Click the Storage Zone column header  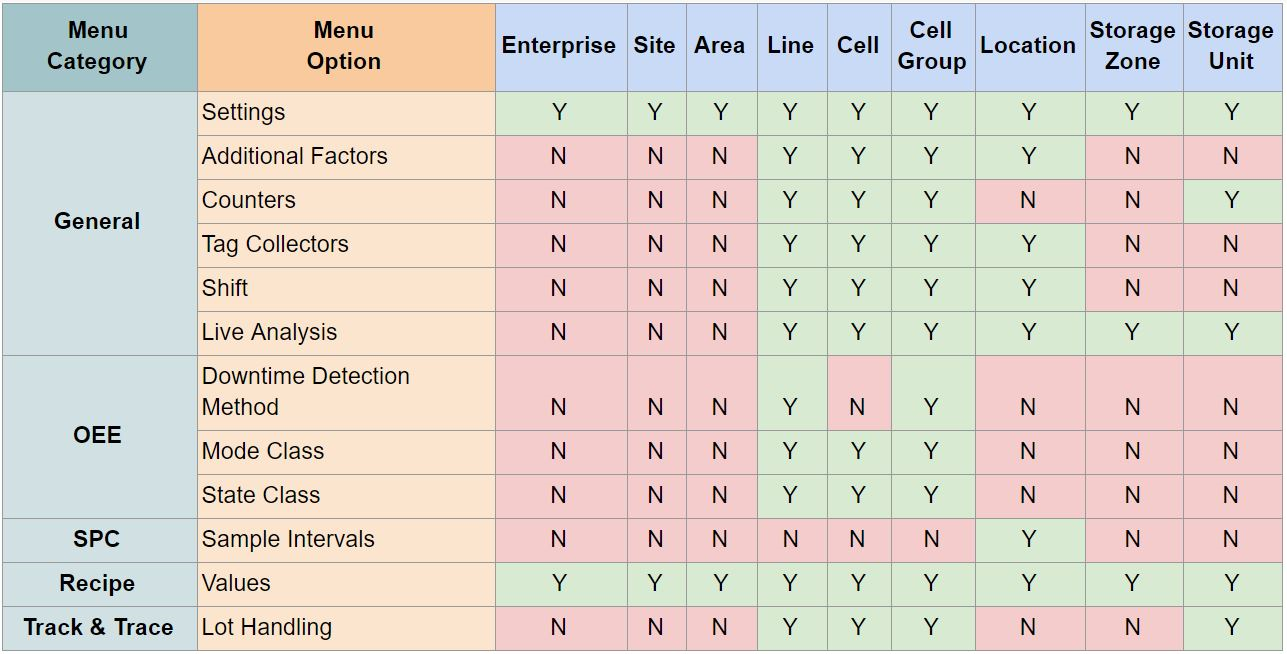click(x=1132, y=46)
